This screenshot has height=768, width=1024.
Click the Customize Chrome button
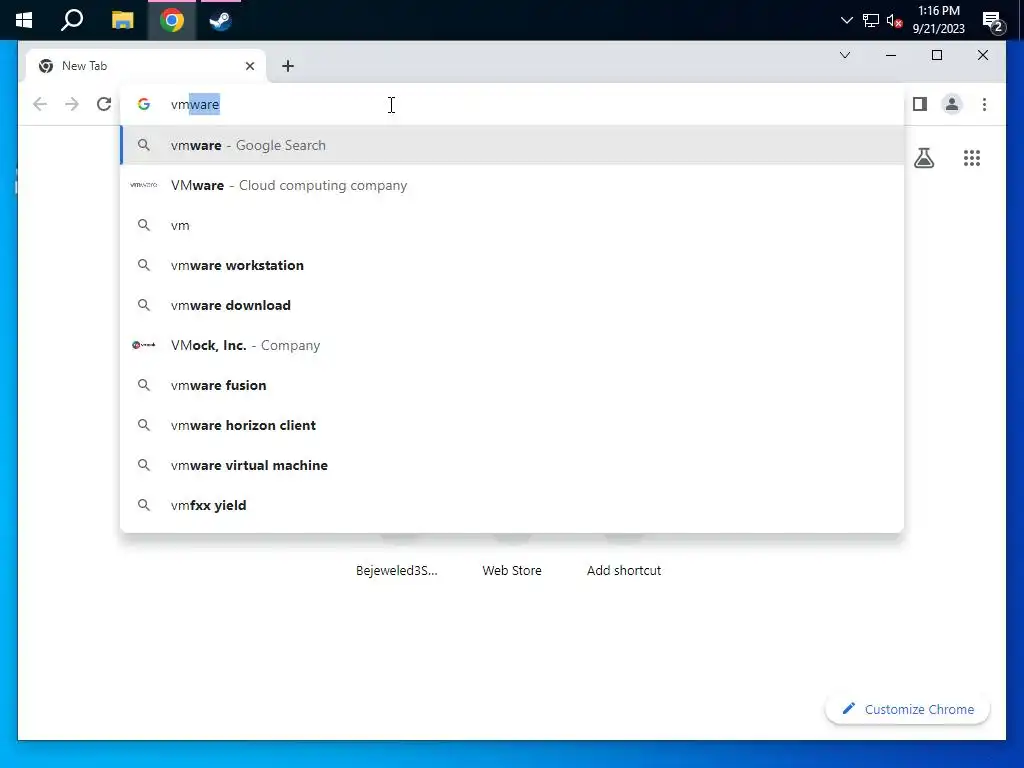click(908, 709)
